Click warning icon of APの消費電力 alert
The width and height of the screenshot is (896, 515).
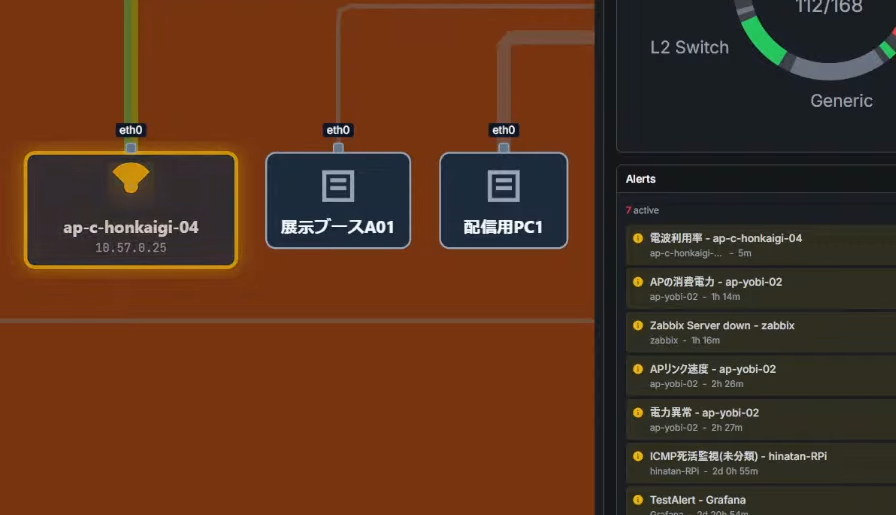point(638,282)
